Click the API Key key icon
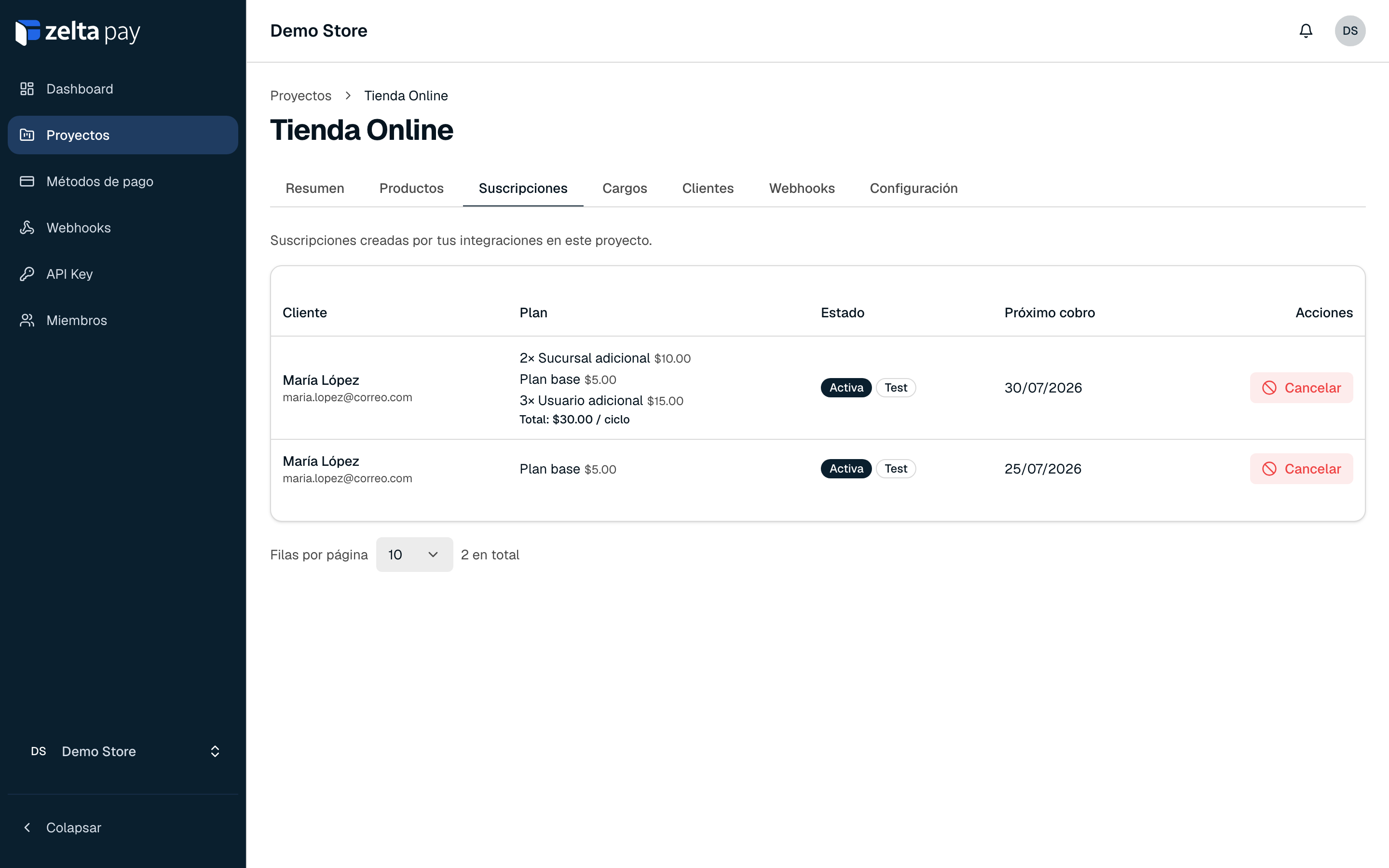The width and height of the screenshot is (1389, 868). click(x=27, y=274)
